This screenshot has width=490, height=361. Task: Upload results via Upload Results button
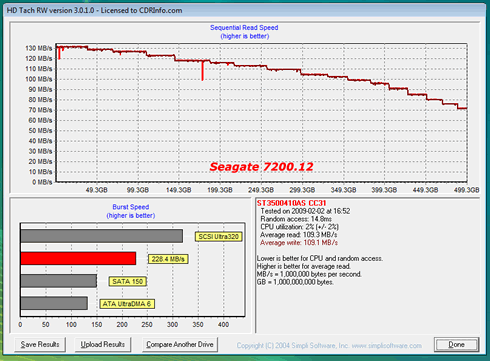[x=103, y=344]
